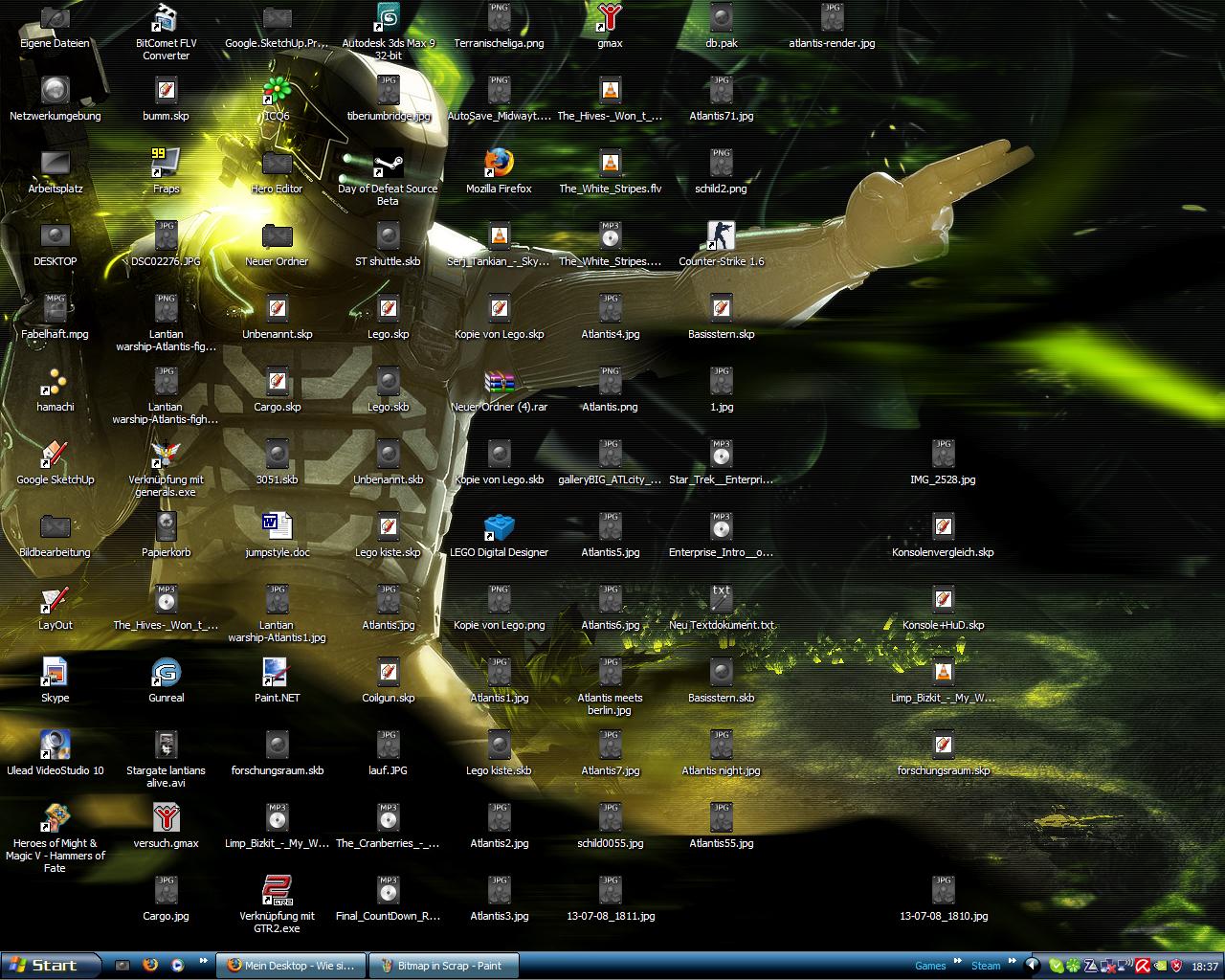Expand the Quick Launch overflow chevron
Image resolution: width=1225 pixels, height=980 pixels.
[203, 961]
